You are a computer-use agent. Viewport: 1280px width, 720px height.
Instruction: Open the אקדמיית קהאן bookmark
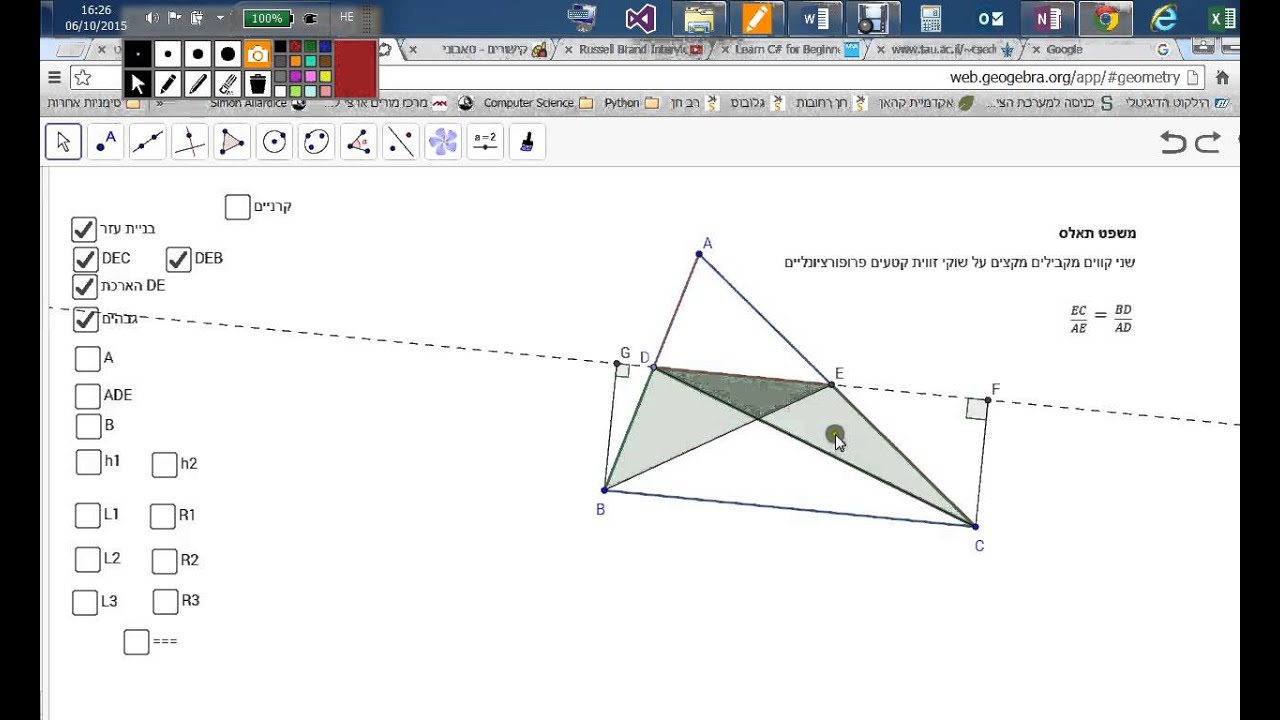tap(926, 103)
